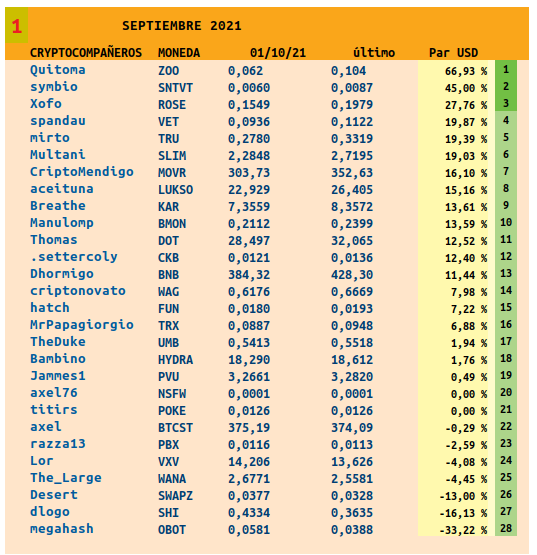Open the CriptoMendigo user link
This screenshot has width=537, height=555.
coord(82,172)
